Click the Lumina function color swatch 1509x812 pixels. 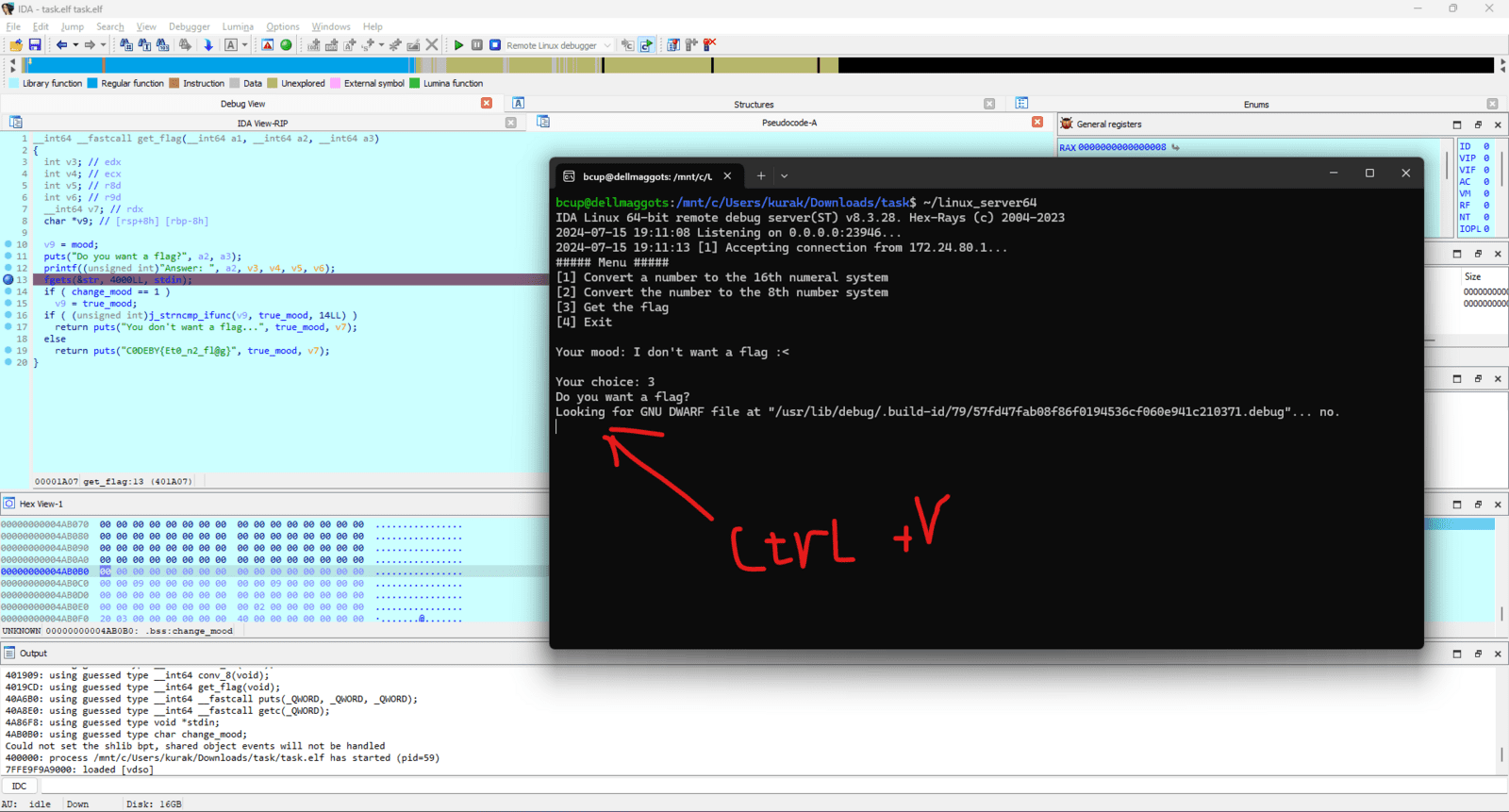[414, 83]
